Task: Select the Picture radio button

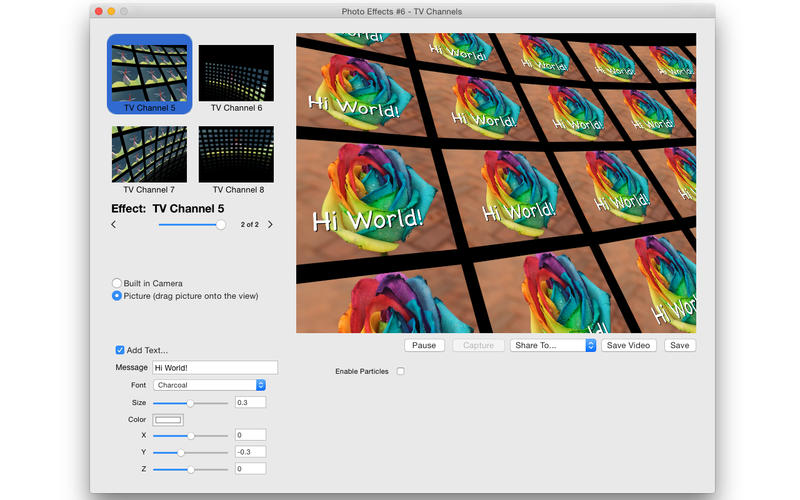Action: [117, 296]
